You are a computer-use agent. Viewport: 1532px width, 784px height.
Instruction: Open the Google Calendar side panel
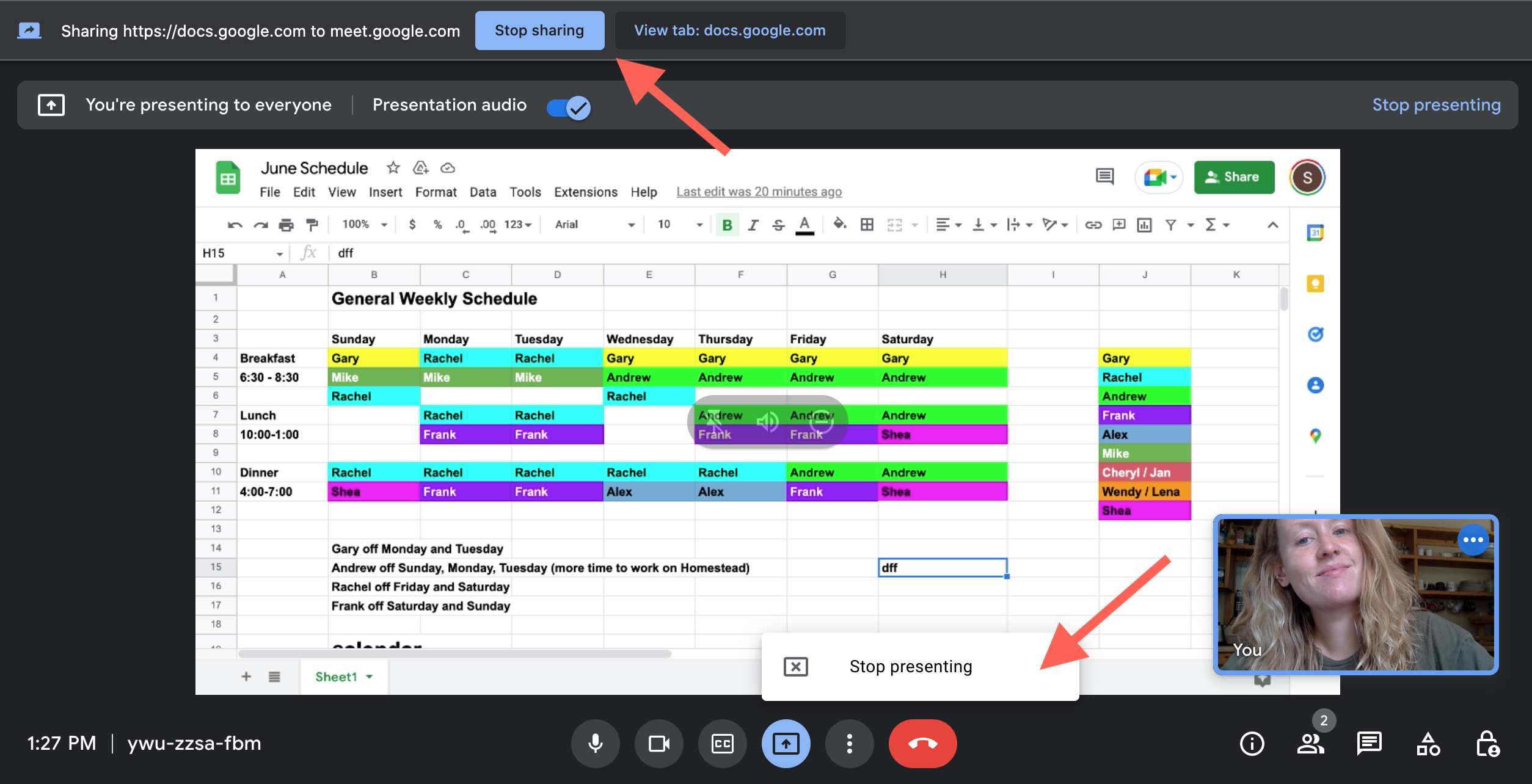(x=1315, y=233)
